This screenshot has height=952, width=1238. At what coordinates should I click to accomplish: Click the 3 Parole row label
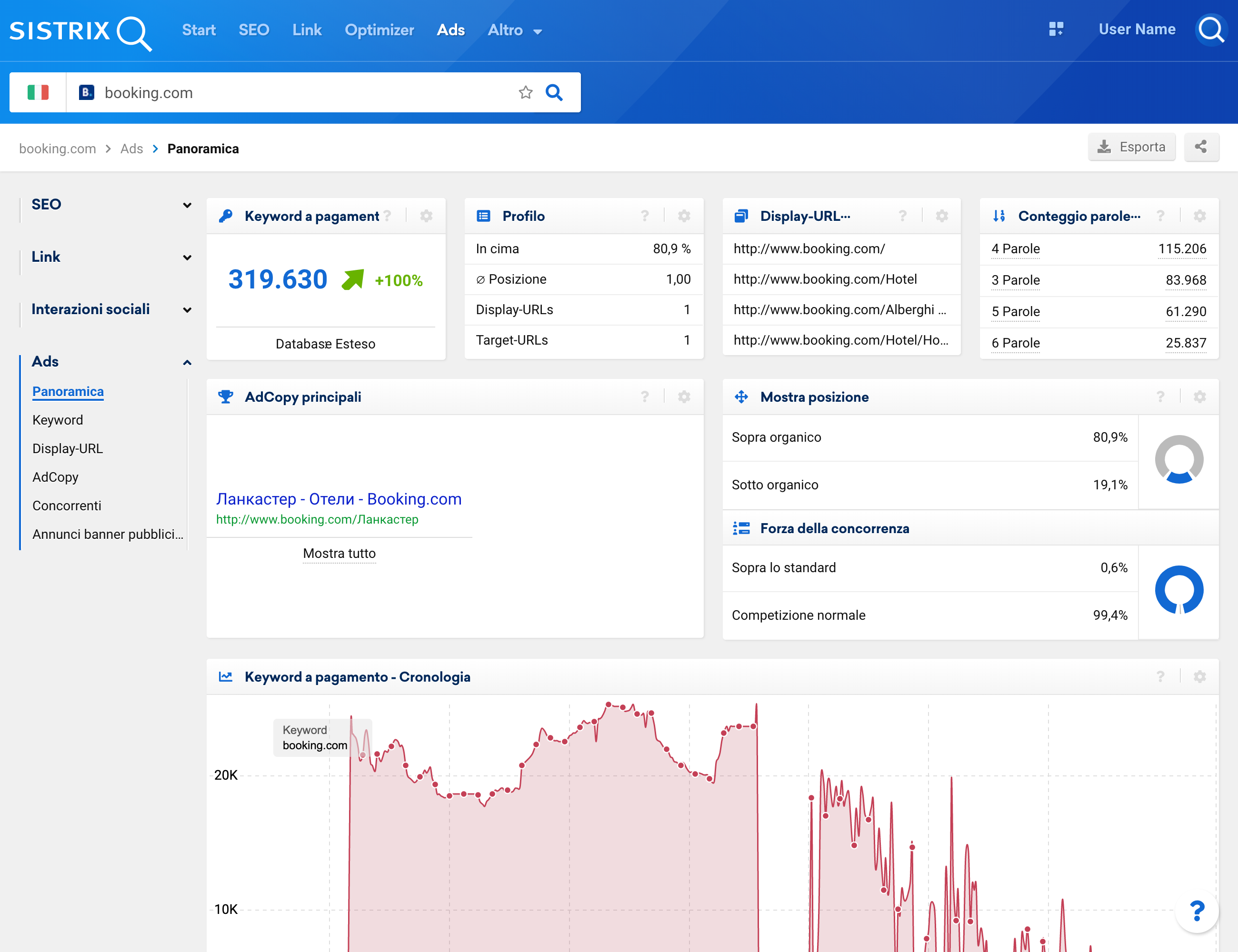pos(1015,280)
